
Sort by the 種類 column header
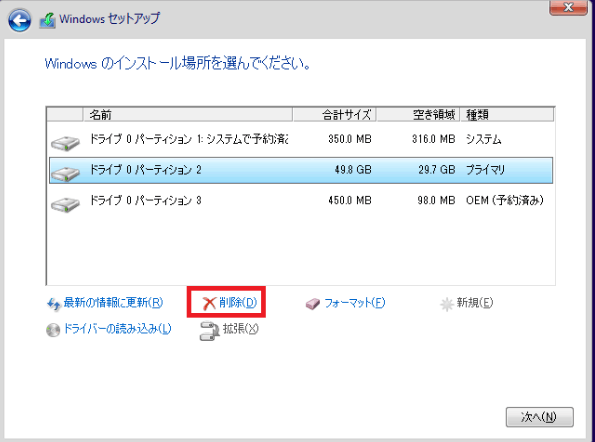pyautogui.click(x=507, y=115)
